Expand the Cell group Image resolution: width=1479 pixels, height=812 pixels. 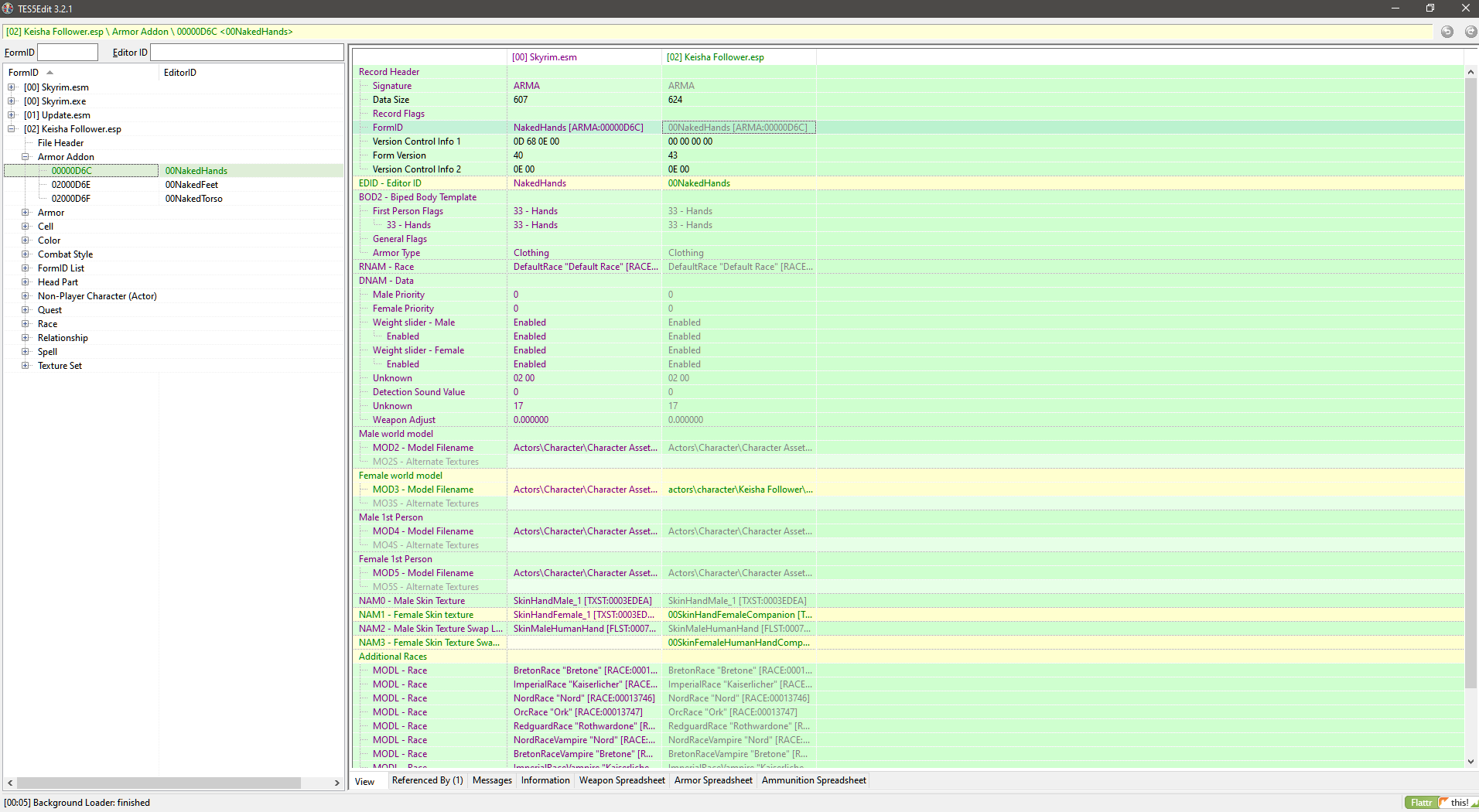pyautogui.click(x=26, y=227)
